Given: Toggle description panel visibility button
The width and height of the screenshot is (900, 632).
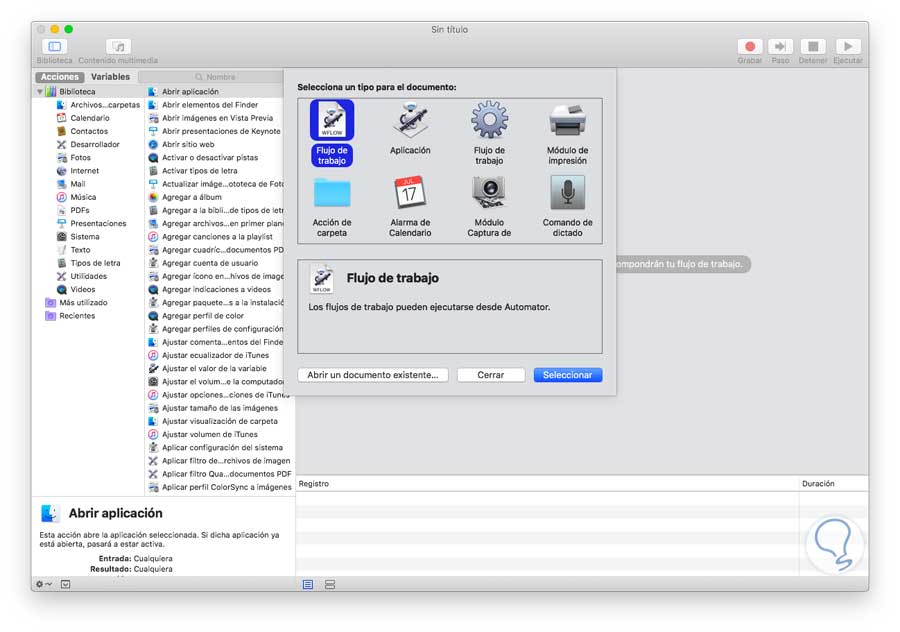Looking at the screenshot, I should [x=65, y=584].
